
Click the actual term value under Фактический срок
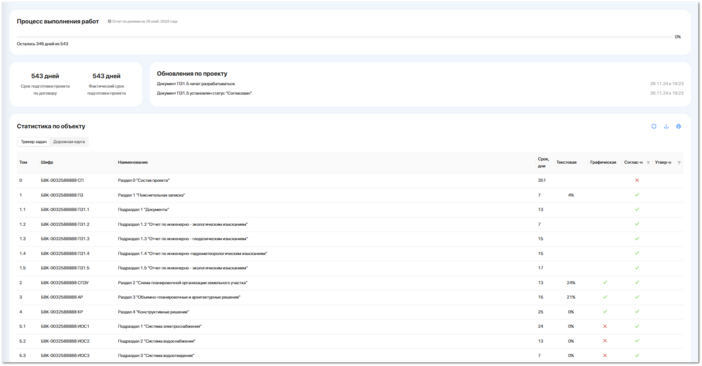coord(107,76)
